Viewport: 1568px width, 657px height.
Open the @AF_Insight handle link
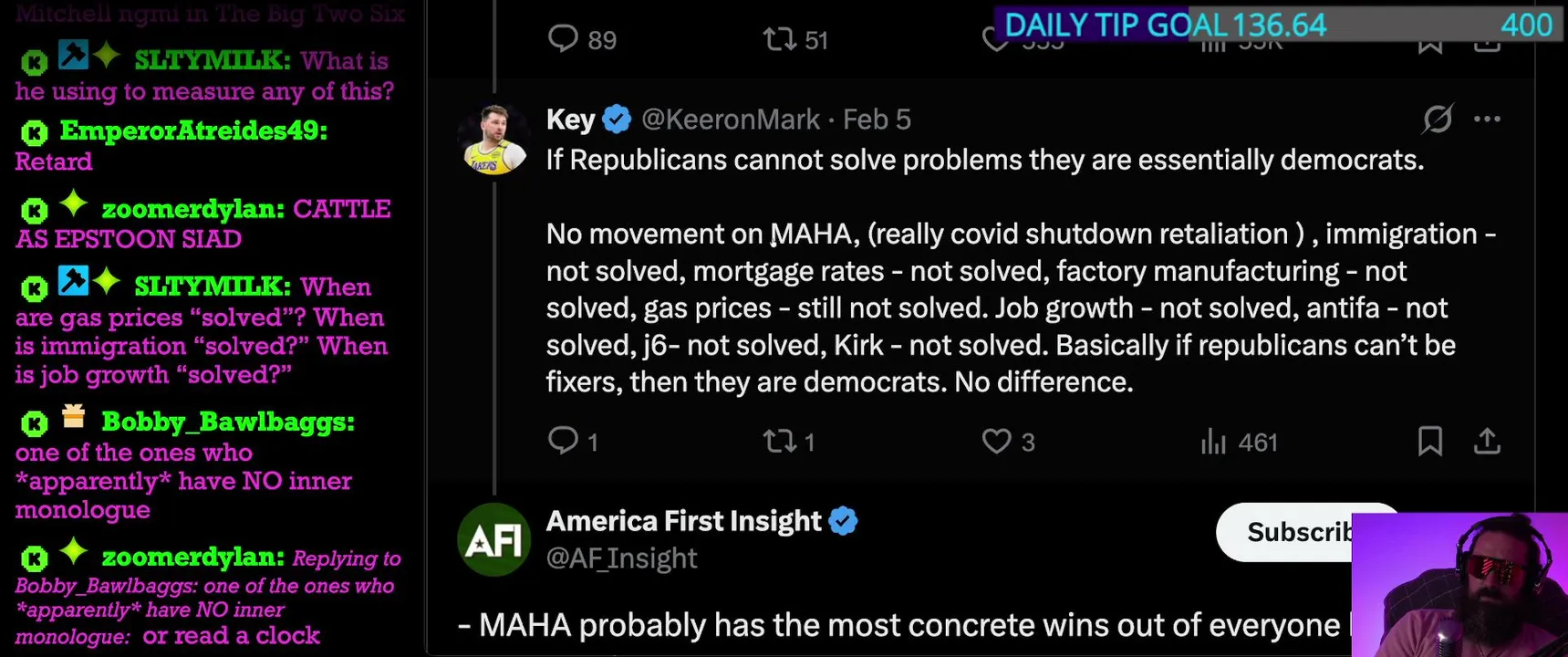[x=621, y=558]
